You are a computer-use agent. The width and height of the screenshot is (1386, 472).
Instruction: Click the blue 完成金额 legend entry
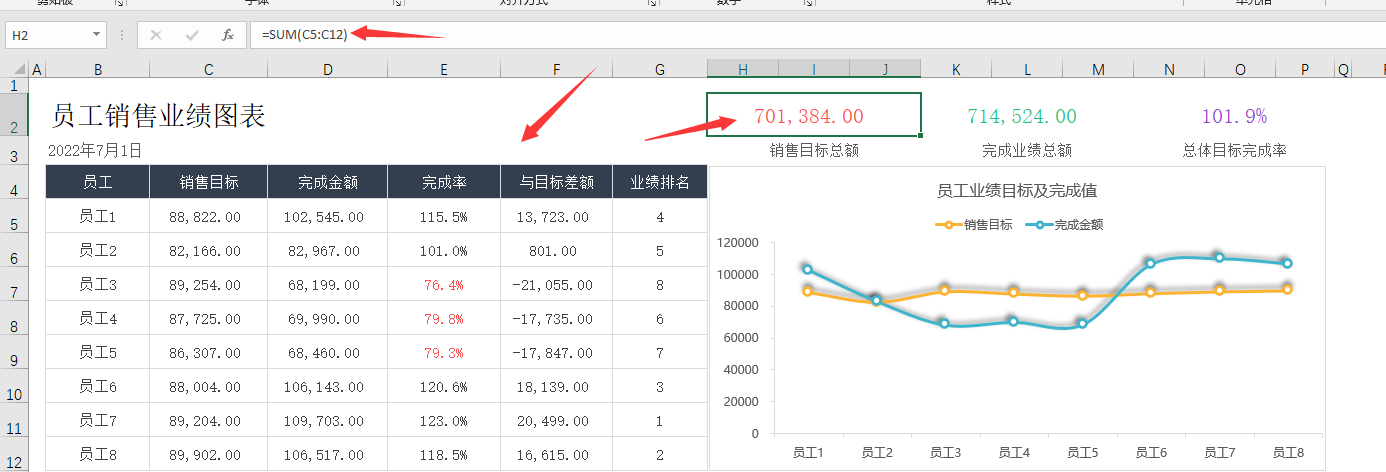pos(1065,225)
